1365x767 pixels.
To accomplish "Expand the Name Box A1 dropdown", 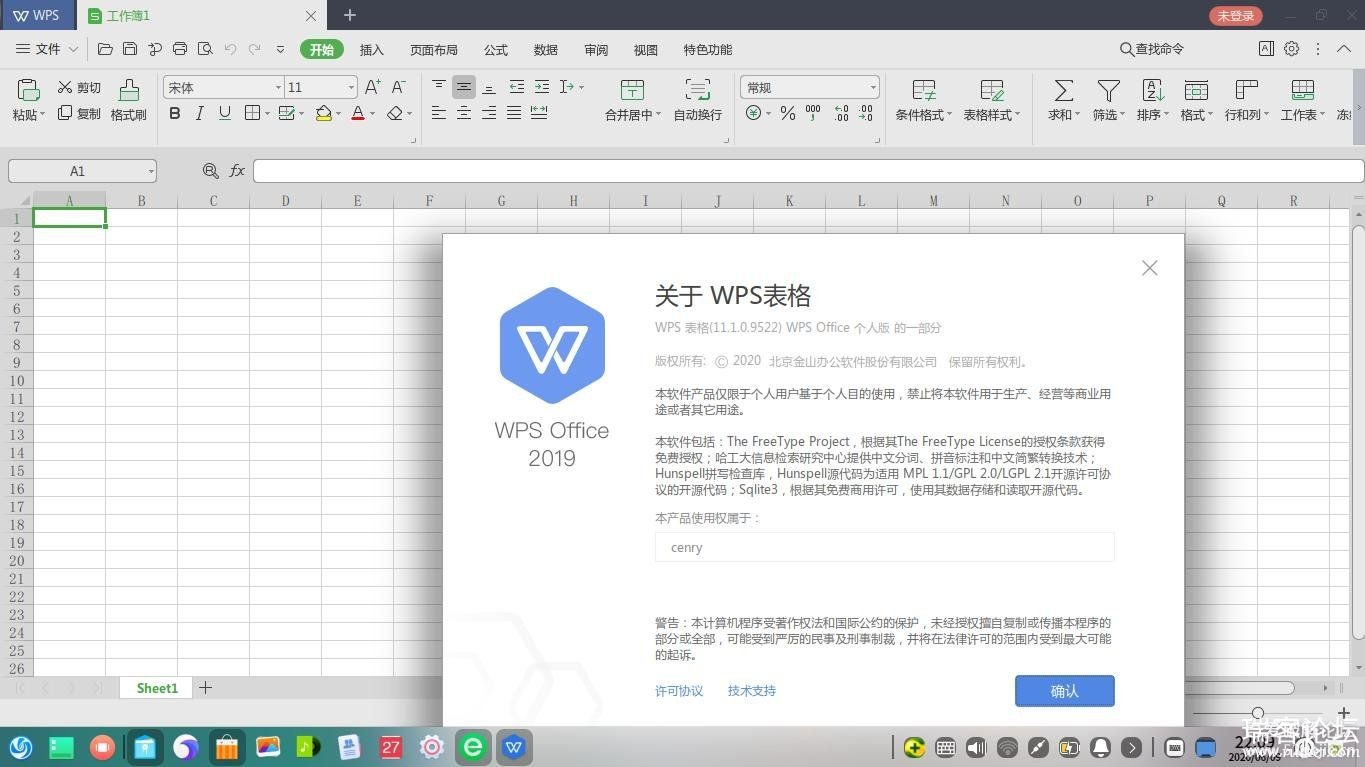I will pyautogui.click(x=150, y=171).
